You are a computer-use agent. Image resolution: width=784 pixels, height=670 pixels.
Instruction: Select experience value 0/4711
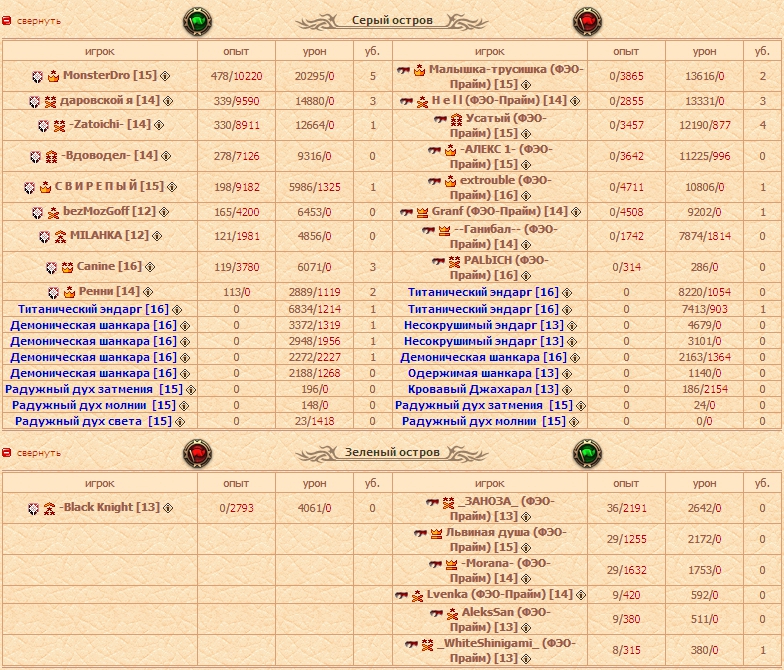[626, 187]
